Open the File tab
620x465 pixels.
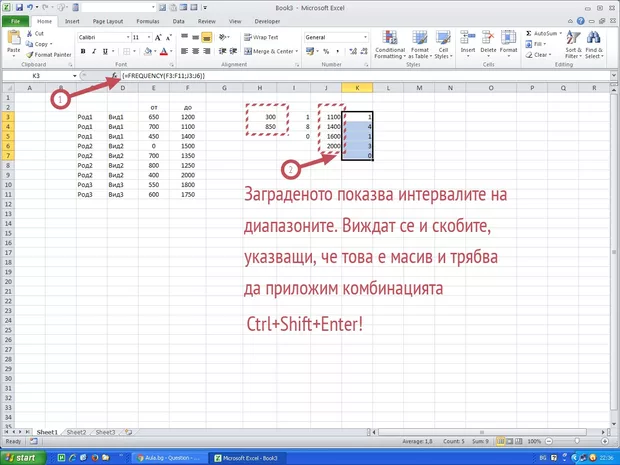coord(15,21)
